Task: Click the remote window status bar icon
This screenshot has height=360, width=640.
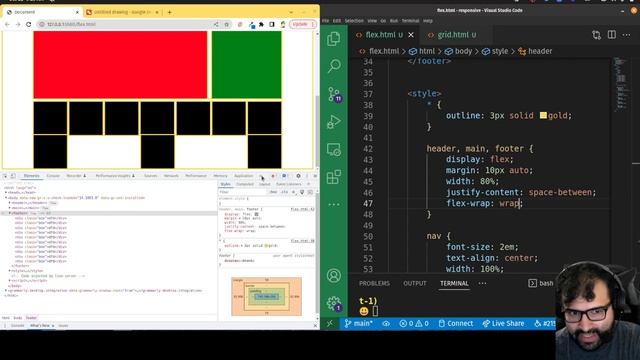Action: (330, 324)
